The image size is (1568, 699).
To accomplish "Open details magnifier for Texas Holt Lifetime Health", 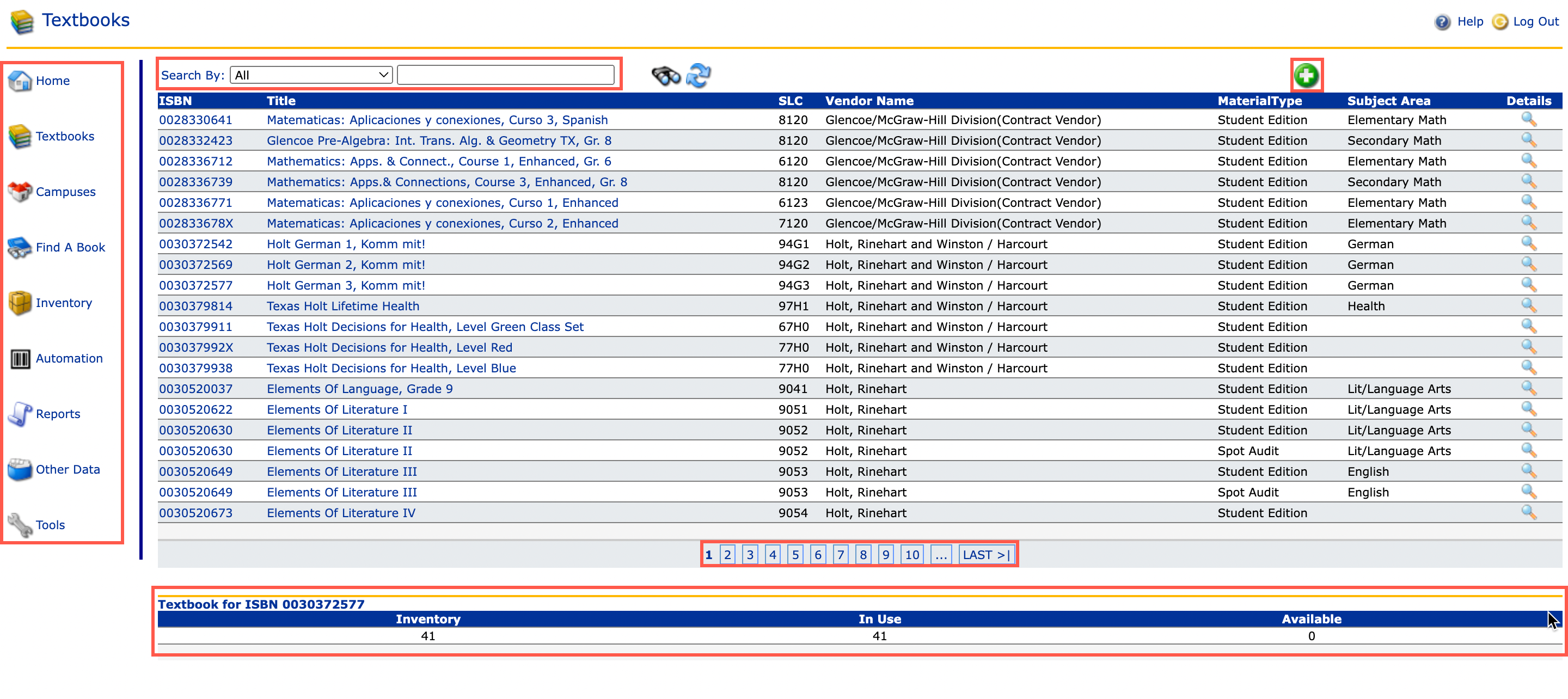I will point(1528,305).
